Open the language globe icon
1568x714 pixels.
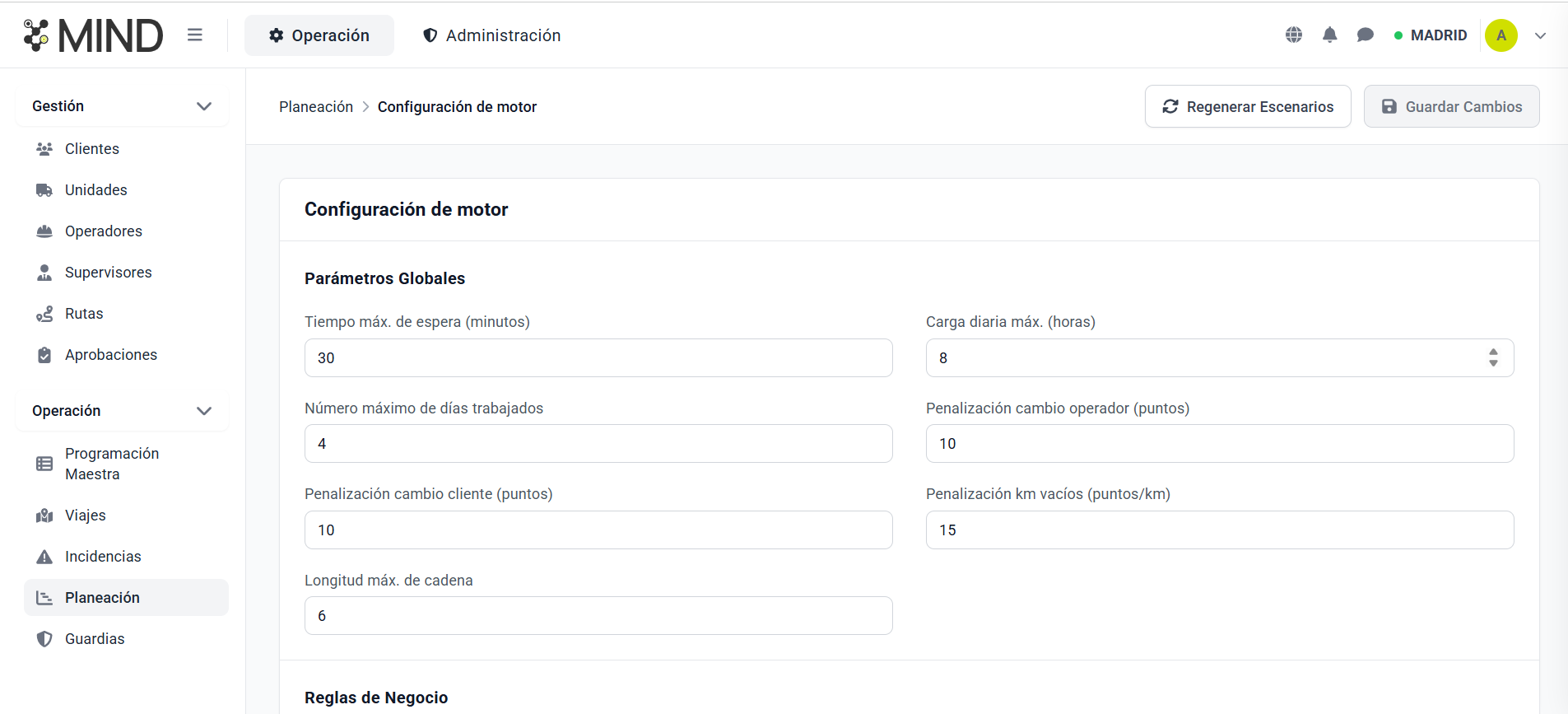1294,35
